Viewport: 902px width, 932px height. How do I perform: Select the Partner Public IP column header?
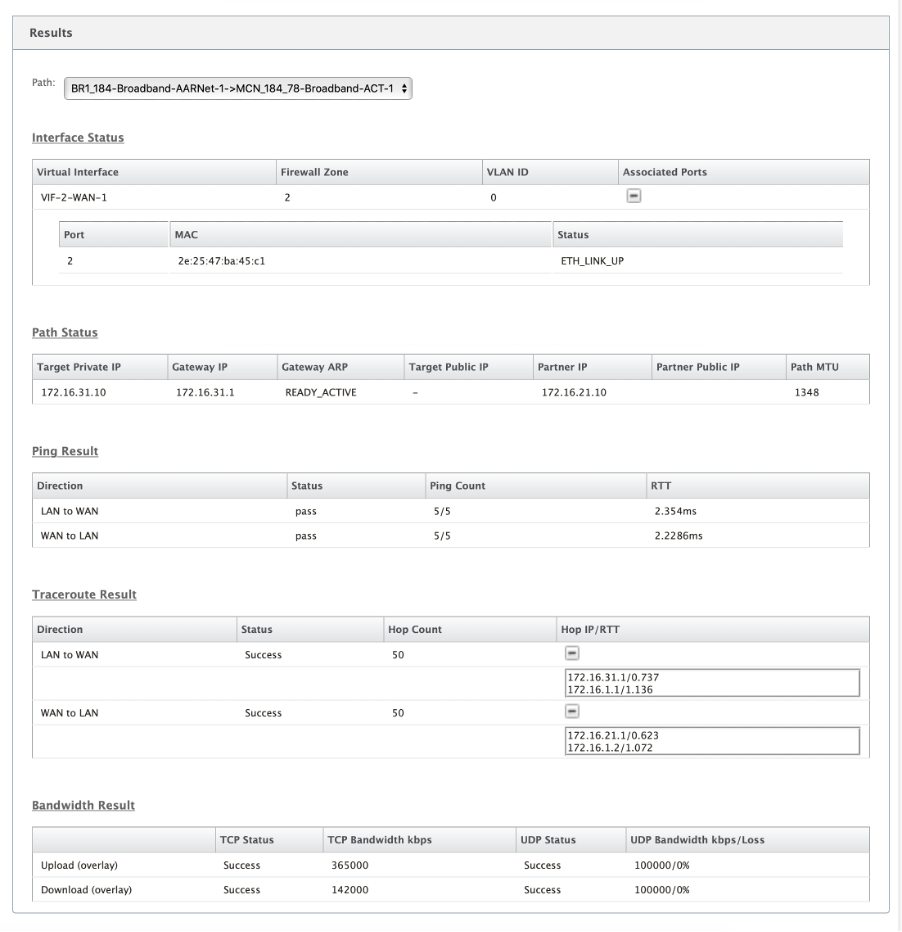coord(719,367)
